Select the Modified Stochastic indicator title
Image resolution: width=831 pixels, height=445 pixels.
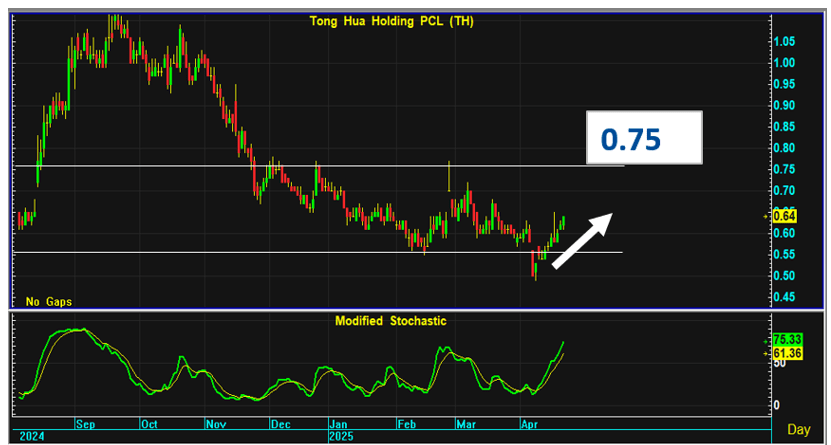(x=391, y=321)
